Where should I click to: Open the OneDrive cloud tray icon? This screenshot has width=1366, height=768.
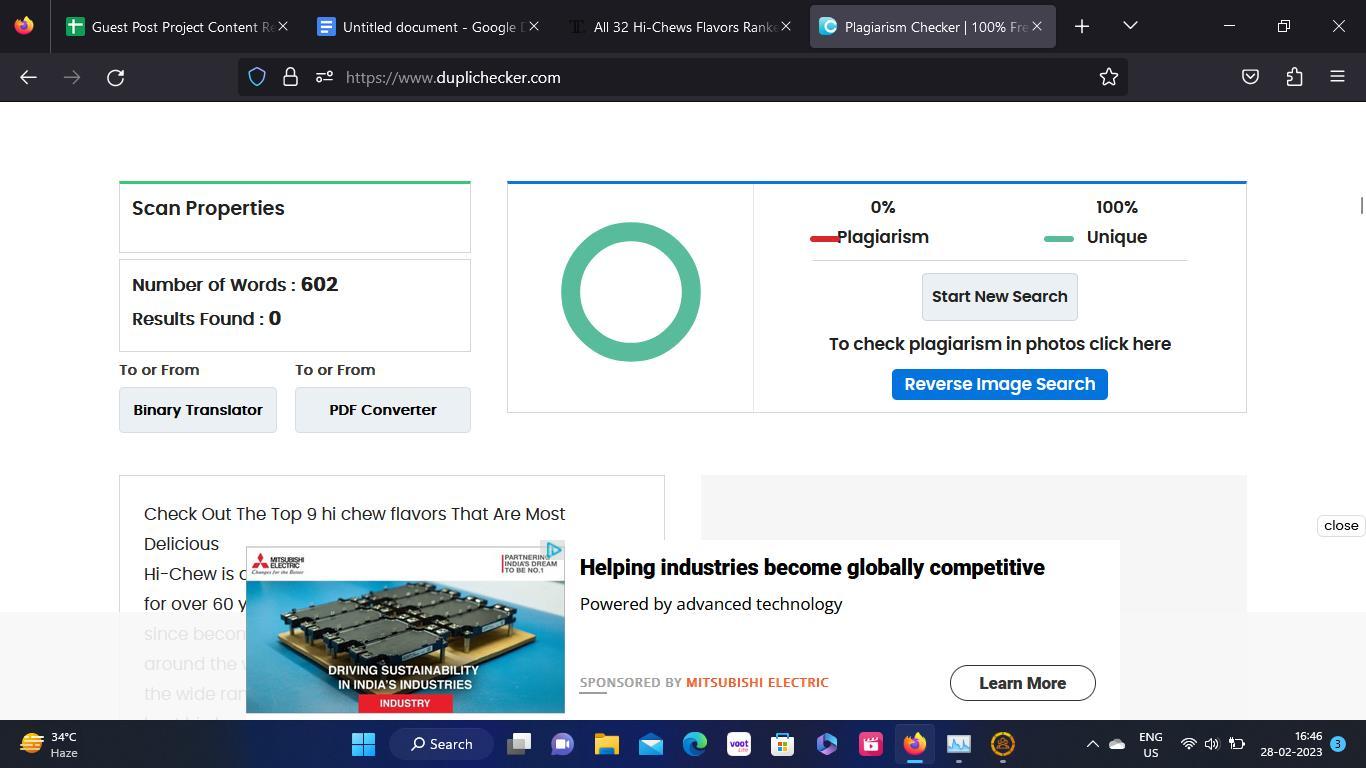point(1117,744)
